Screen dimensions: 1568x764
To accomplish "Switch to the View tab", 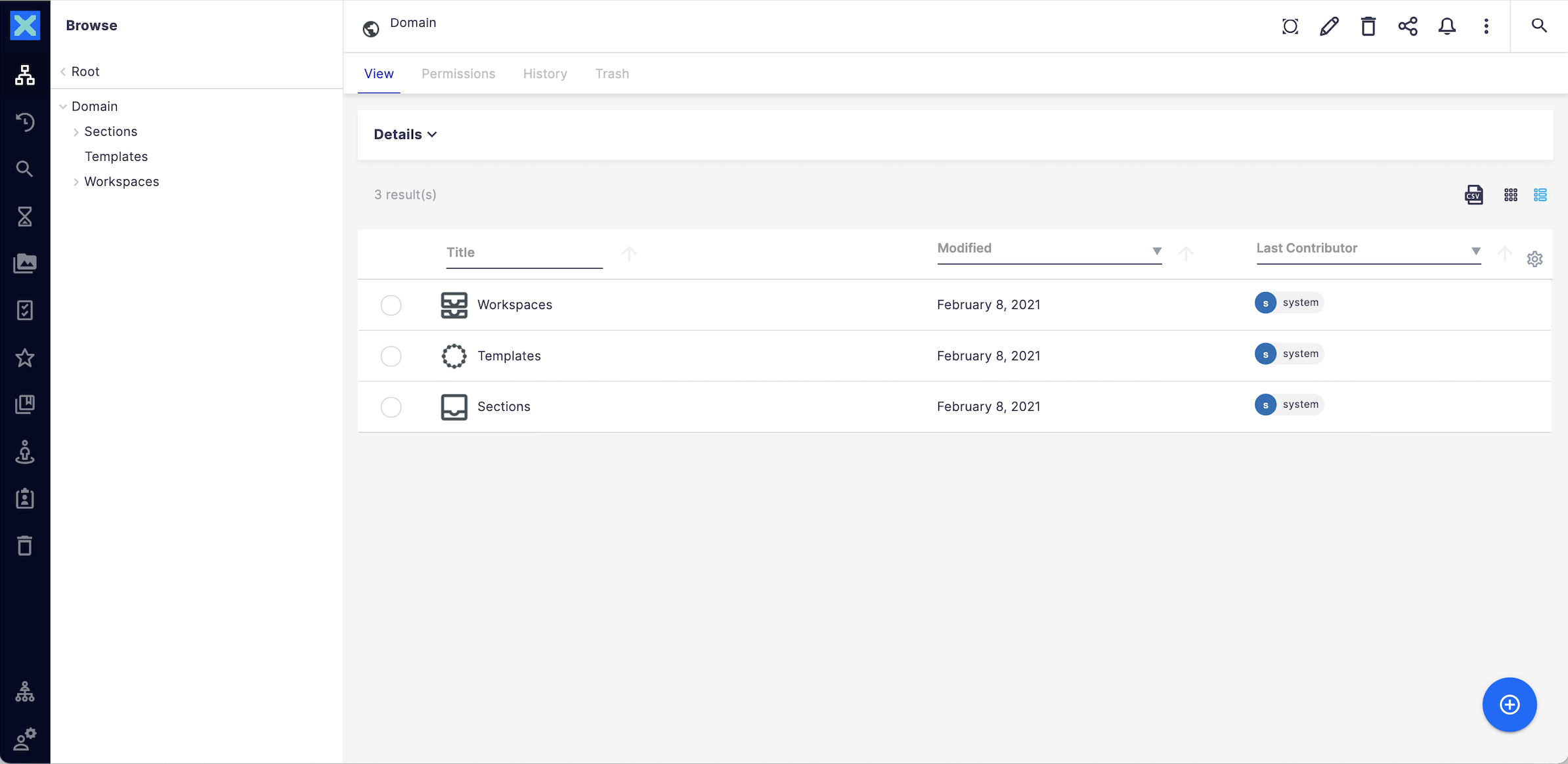I will 379,74.
